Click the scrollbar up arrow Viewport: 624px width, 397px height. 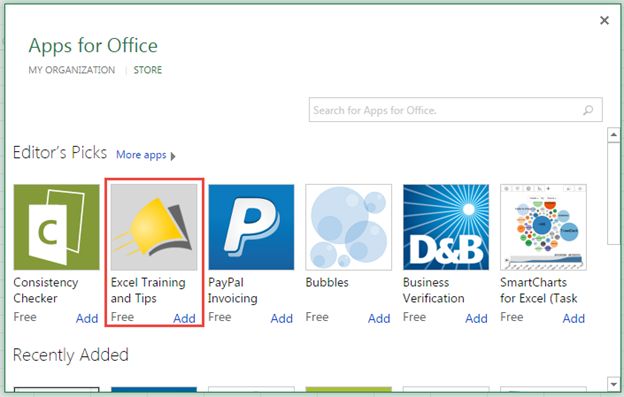point(614,135)
